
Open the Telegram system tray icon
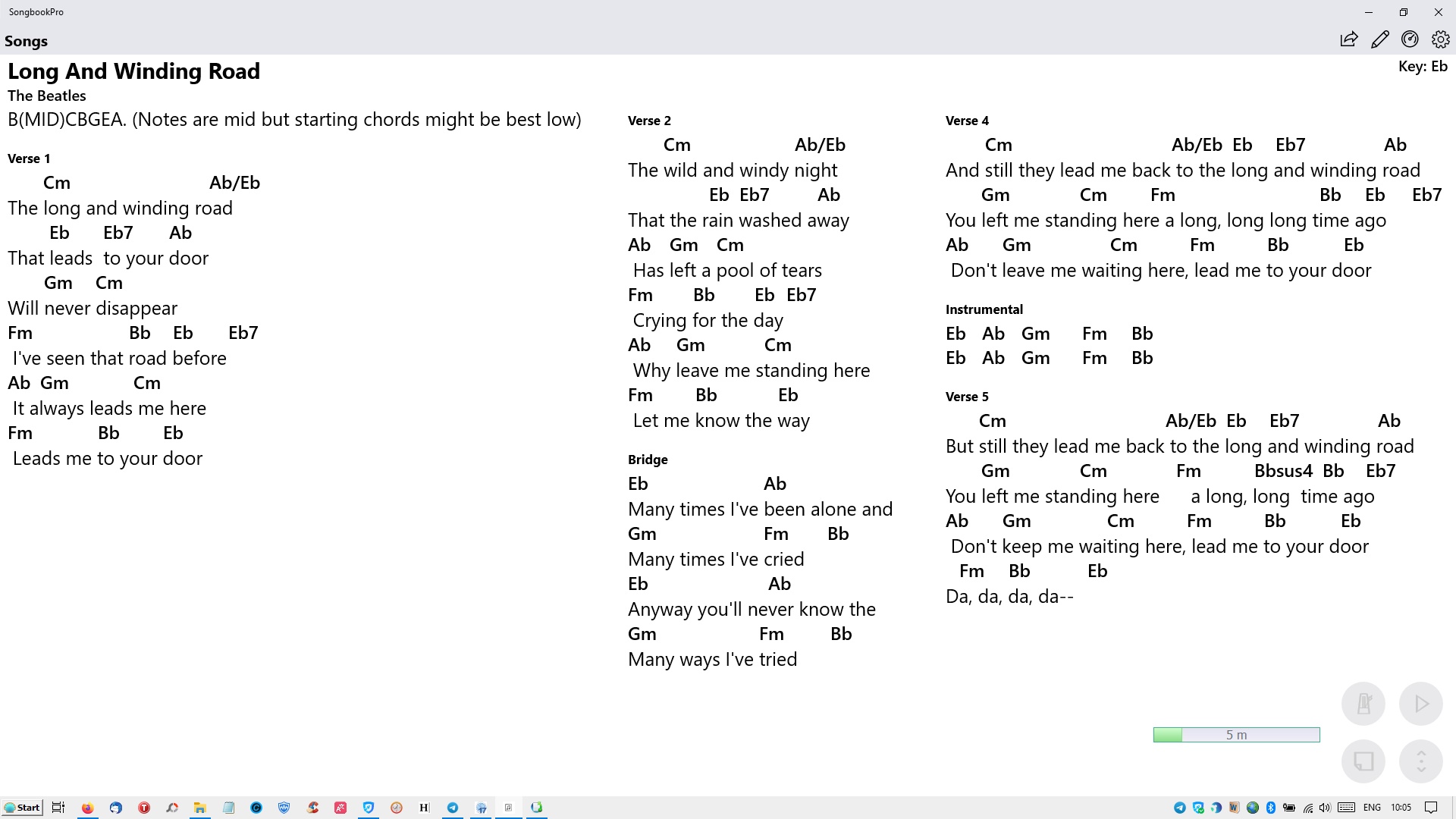(x=1180, y=808)
